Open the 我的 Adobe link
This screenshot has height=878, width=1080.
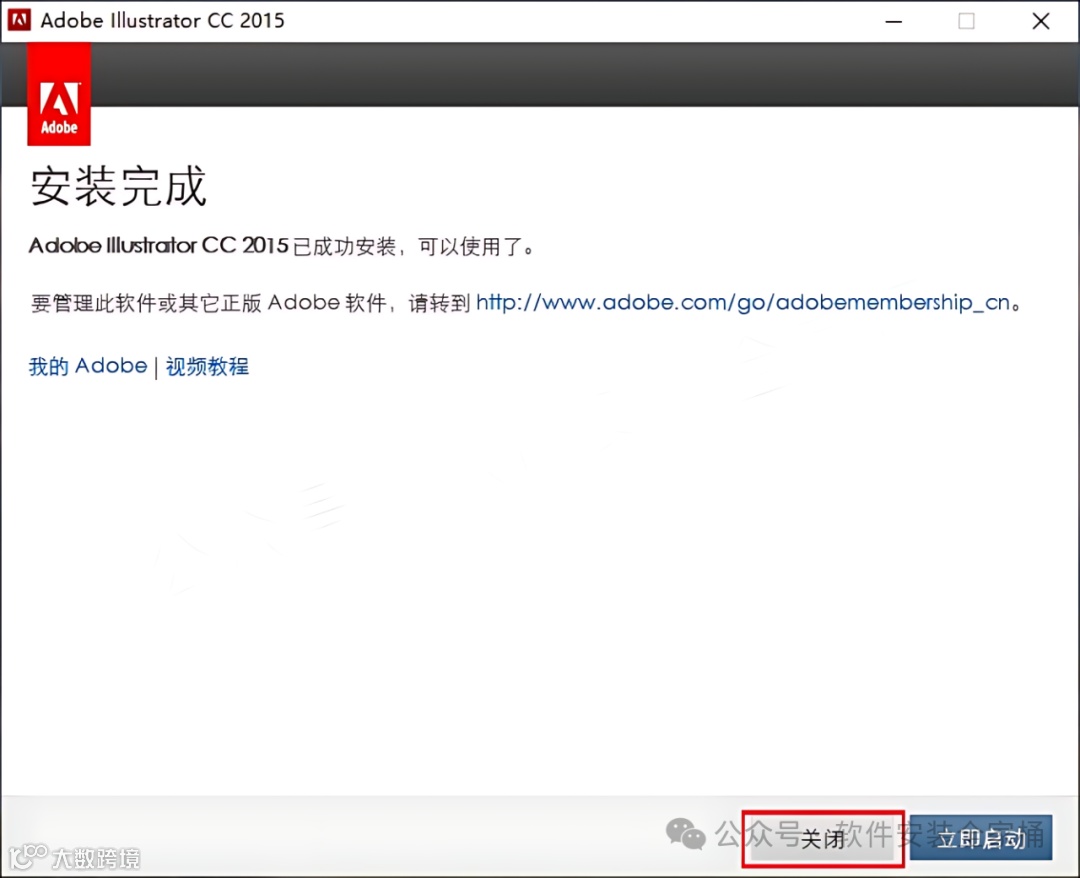point(87,366)
